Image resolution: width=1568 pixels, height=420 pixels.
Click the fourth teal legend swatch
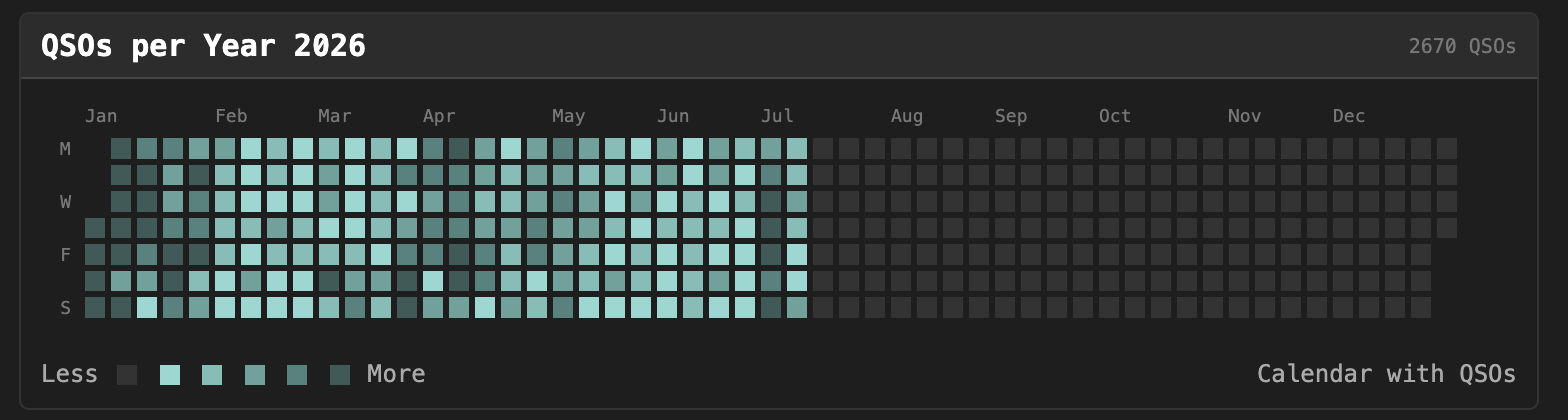point(297,375)
